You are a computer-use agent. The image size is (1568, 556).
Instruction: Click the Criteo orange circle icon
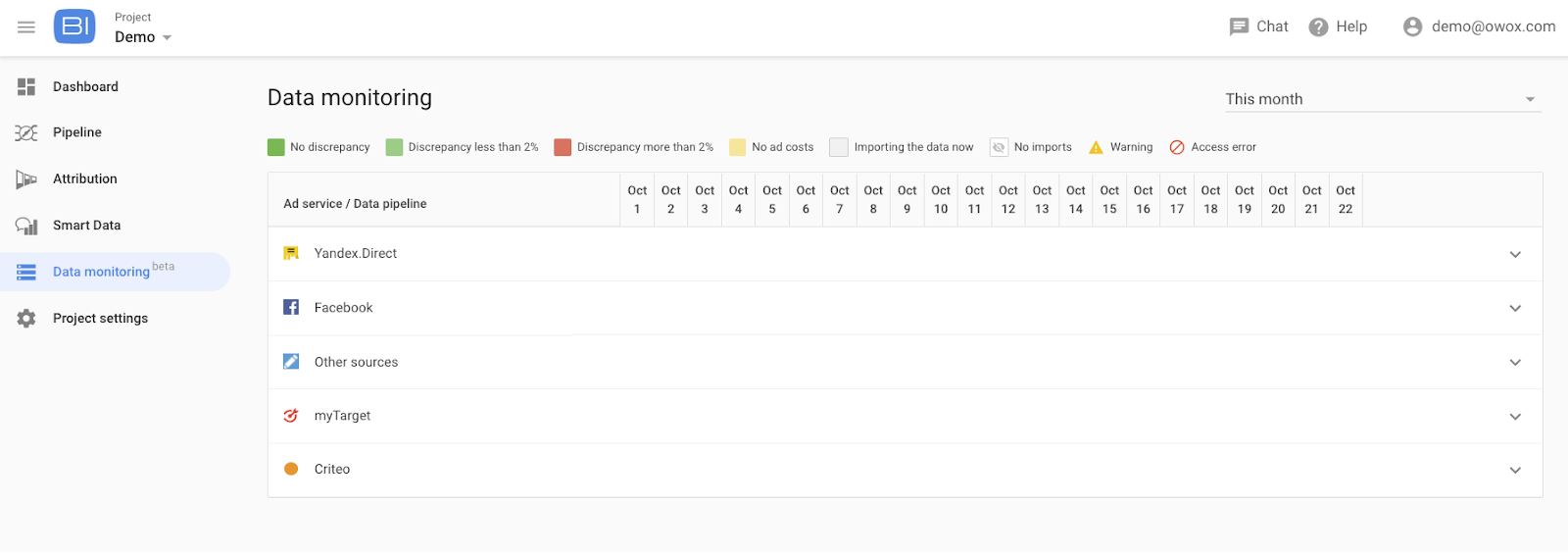click(x=291, y=470)
